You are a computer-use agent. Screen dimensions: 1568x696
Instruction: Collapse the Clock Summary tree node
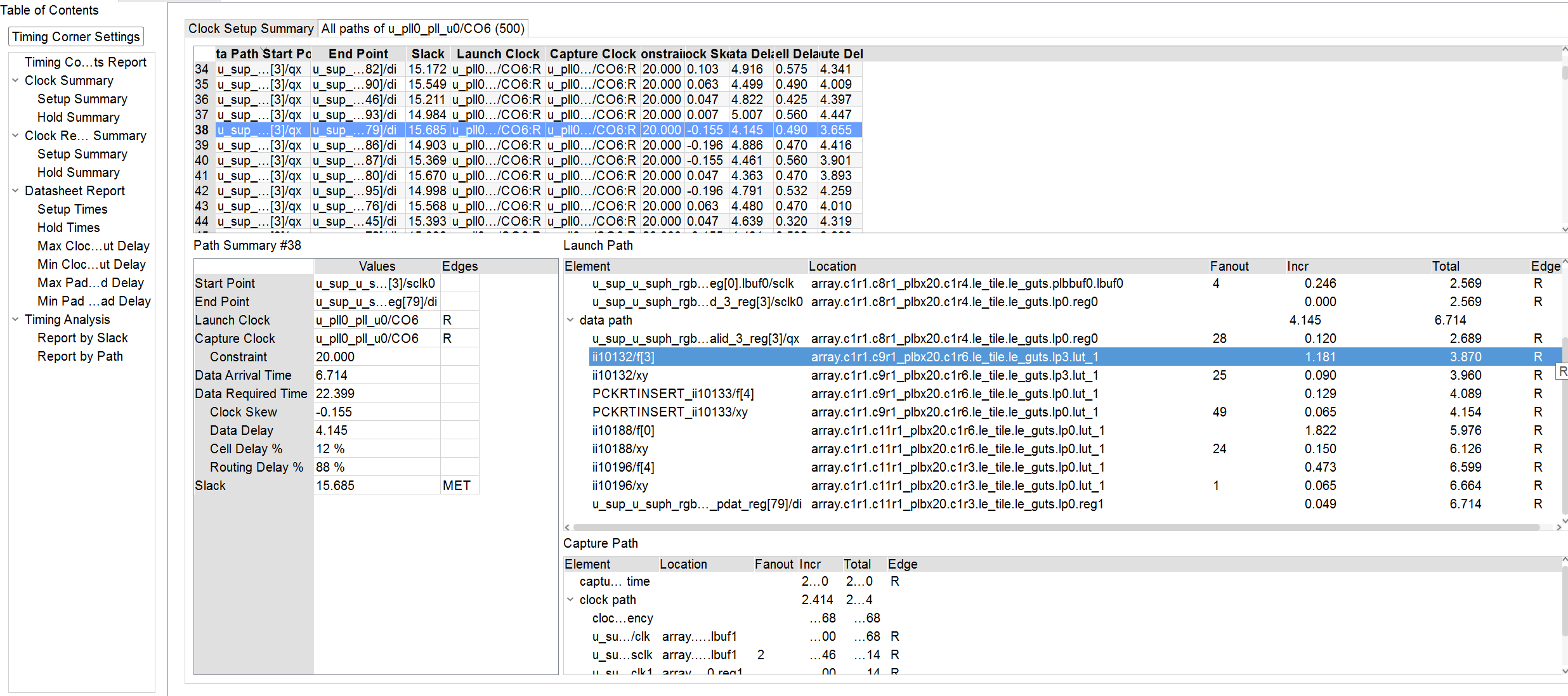(15, 81)
